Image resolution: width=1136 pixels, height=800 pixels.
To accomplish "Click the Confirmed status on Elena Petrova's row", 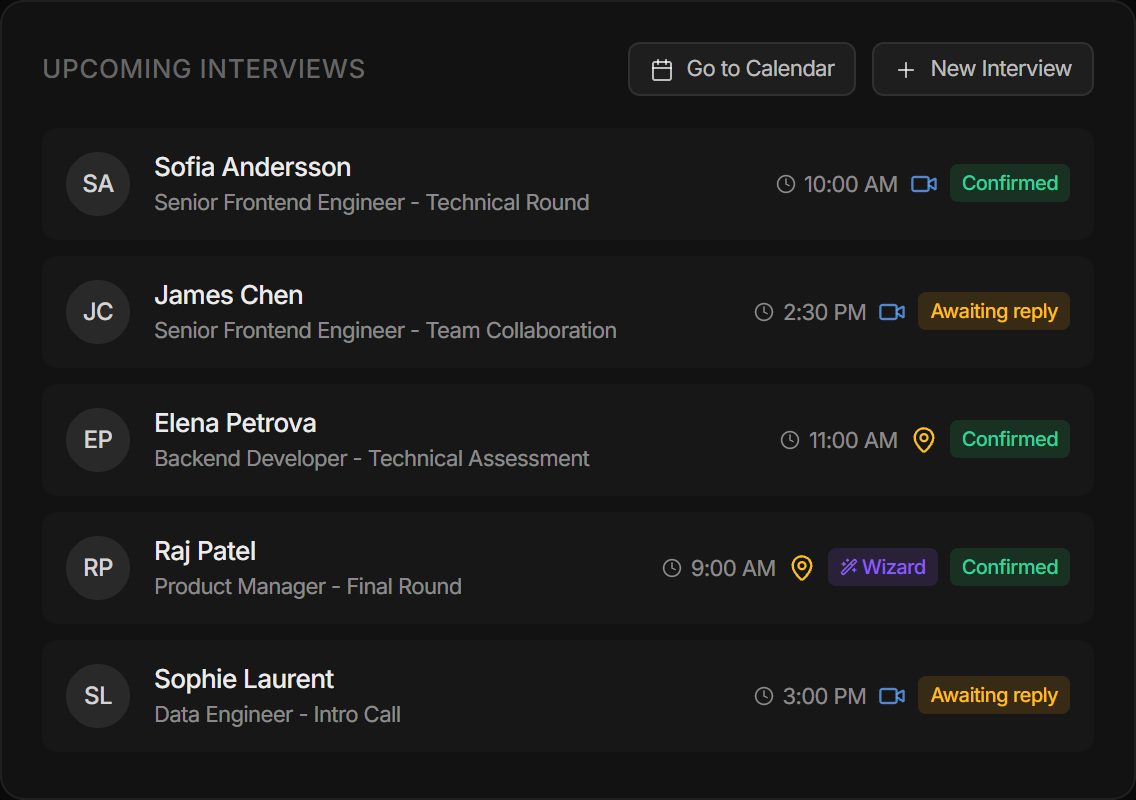I will [x=1009, y=439].
